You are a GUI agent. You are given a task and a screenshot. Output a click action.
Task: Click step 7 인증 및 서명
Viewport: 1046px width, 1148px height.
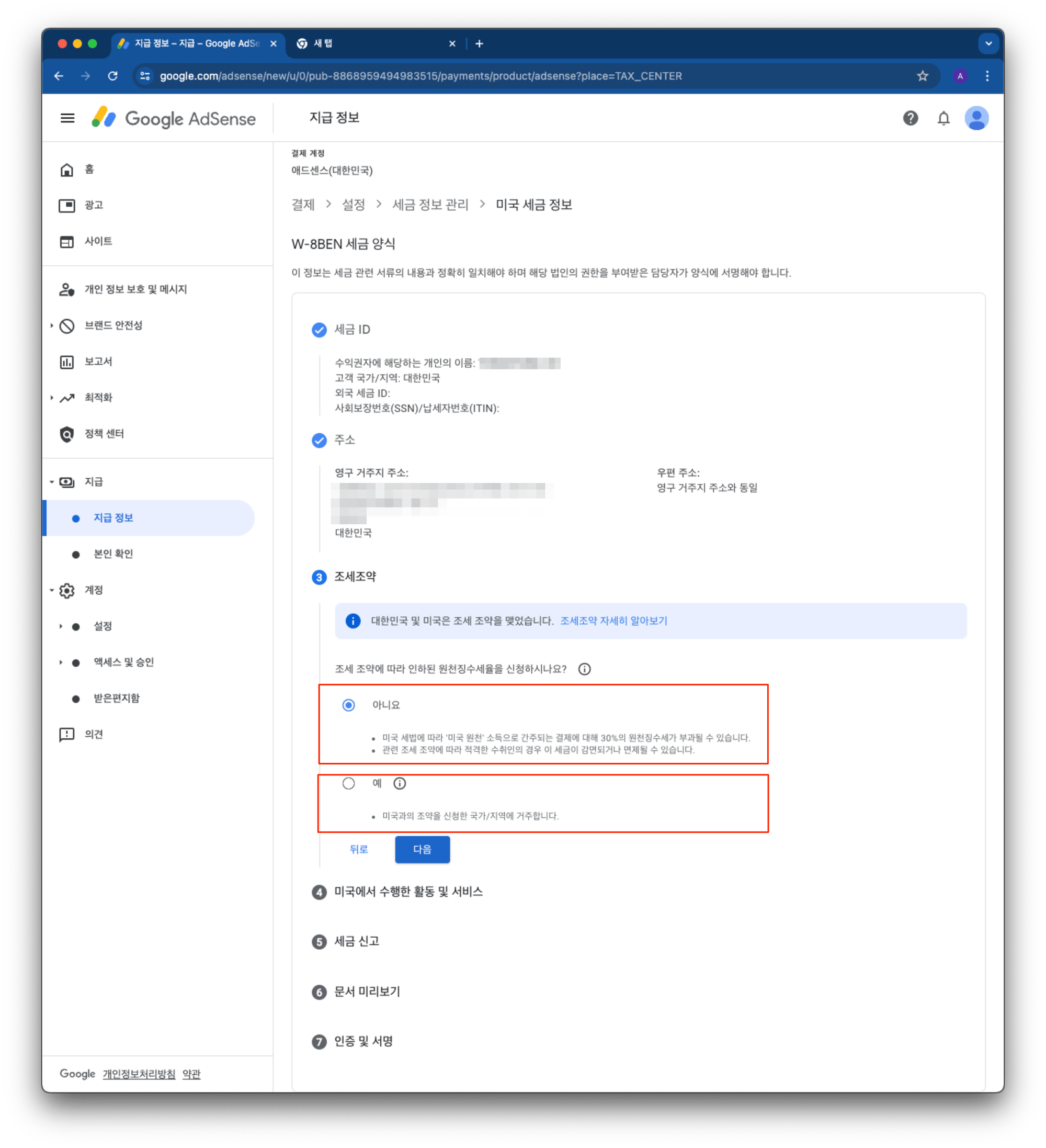[x=353, y=1041]
